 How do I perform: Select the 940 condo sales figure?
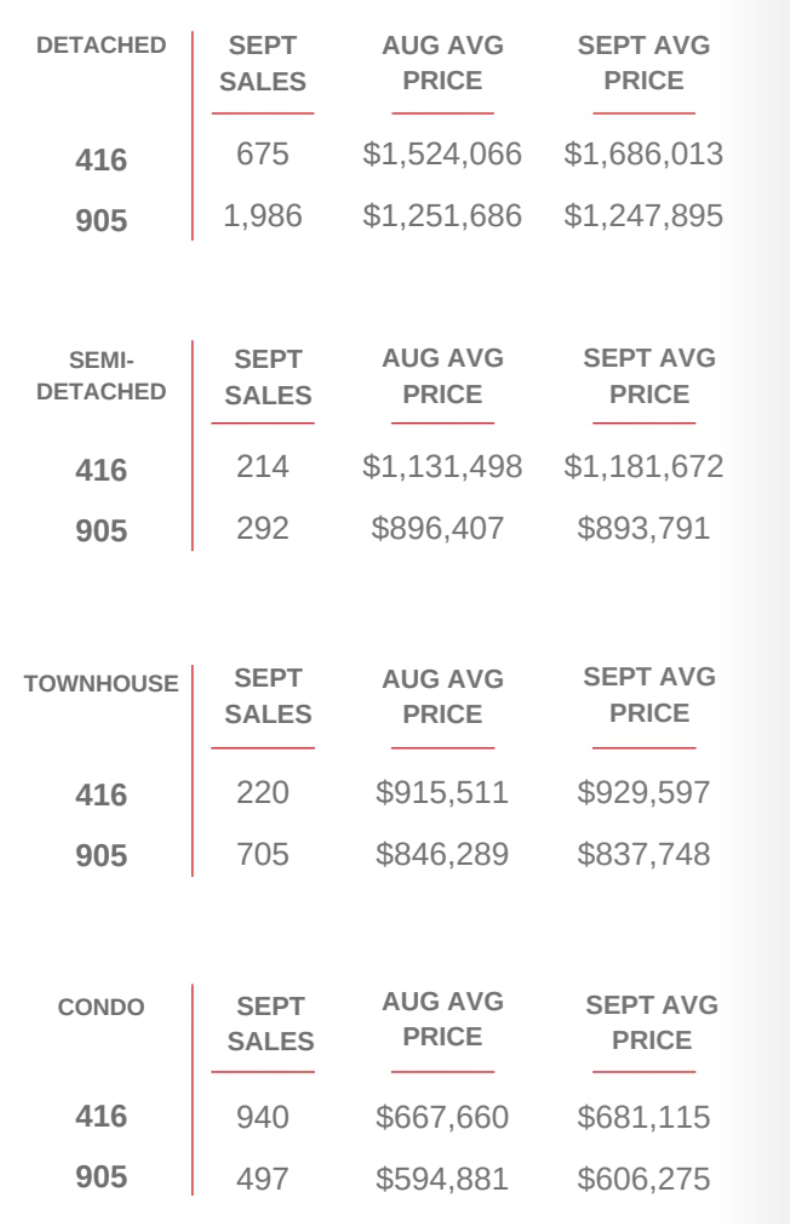263,1117
